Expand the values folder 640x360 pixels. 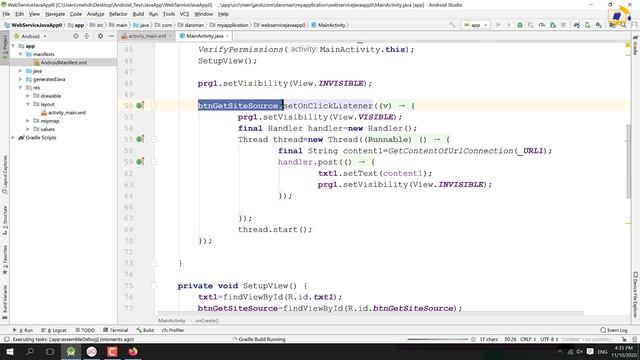pos(28,129)
